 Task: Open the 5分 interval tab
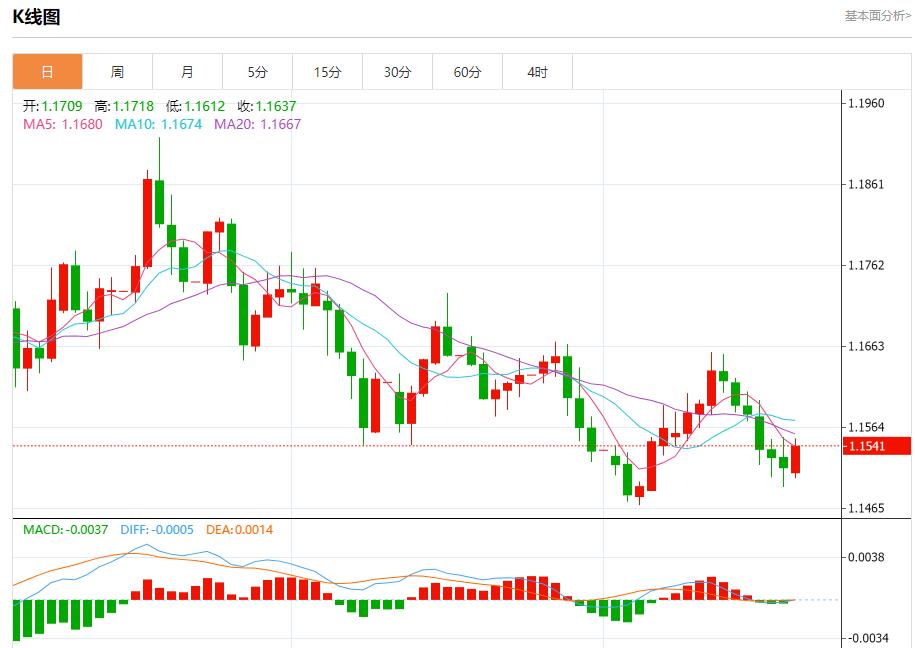(258, 72)
